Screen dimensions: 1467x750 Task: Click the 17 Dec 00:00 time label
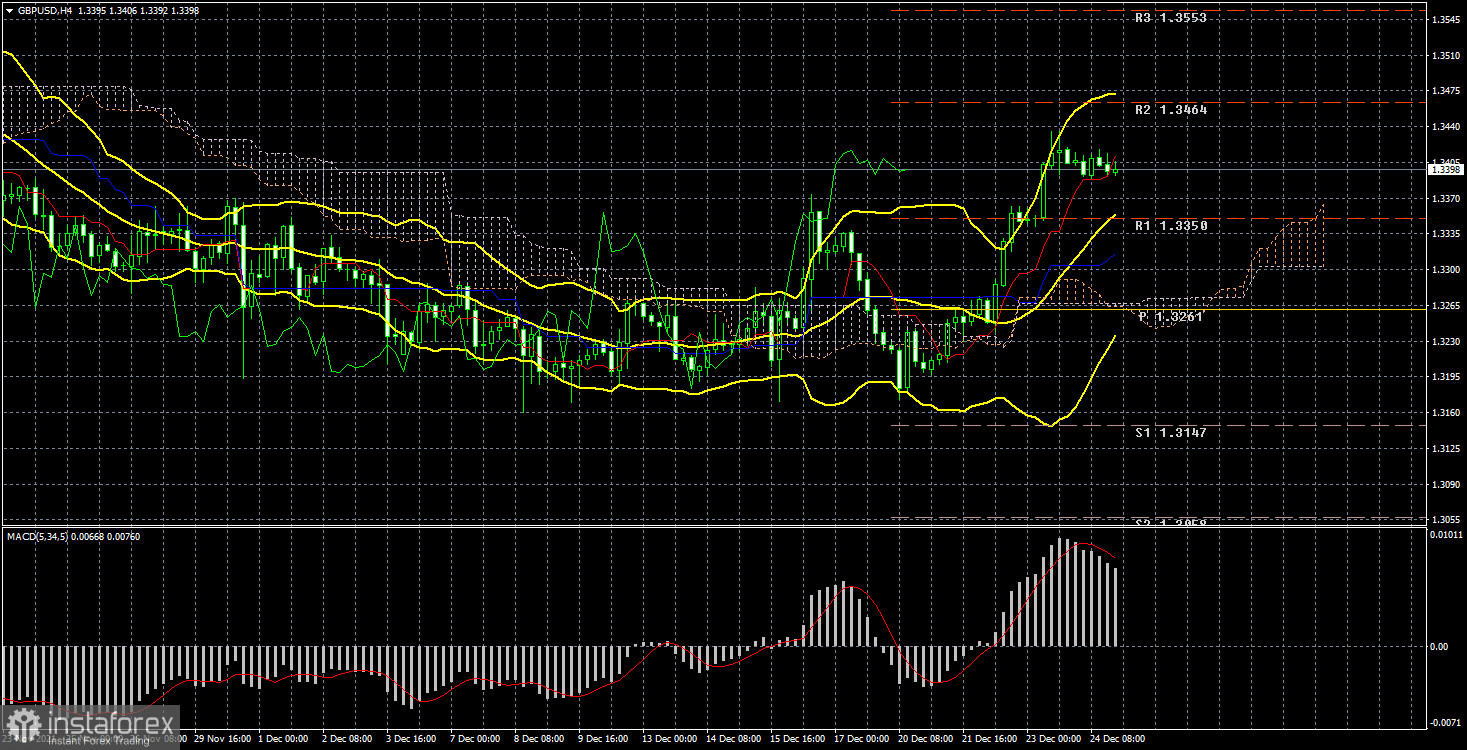point(864,739)
